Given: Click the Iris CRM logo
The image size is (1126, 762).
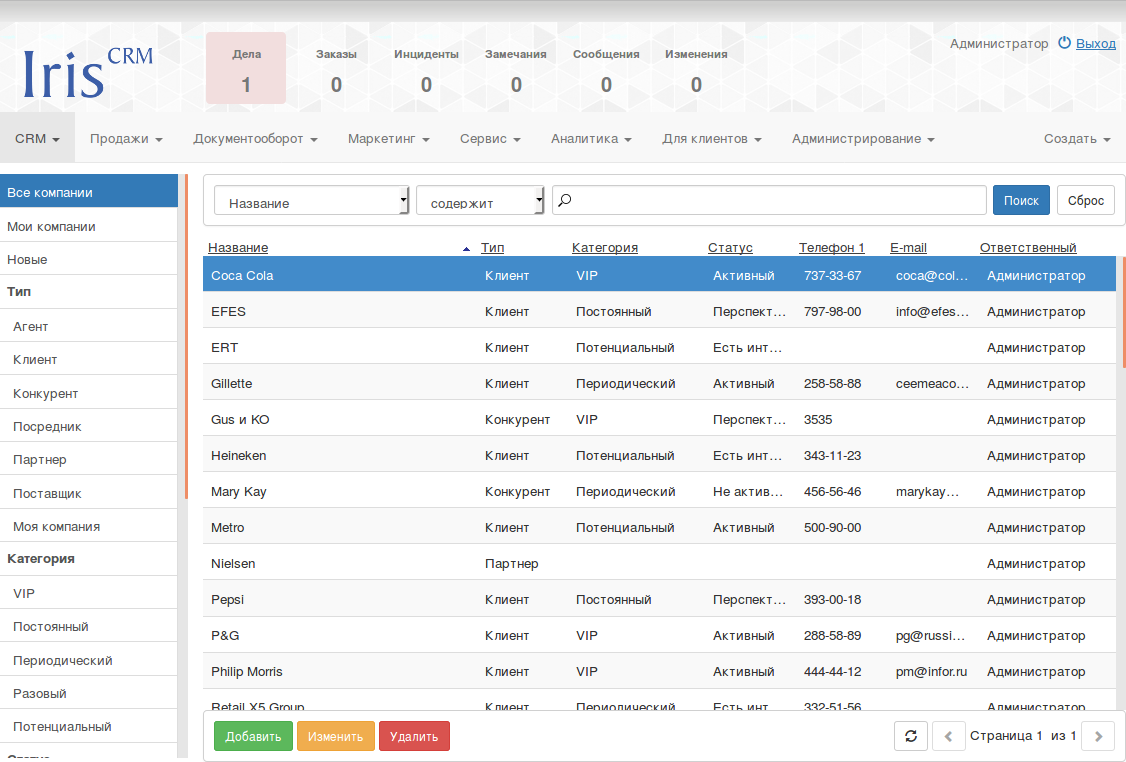Looking at the screenshot, I should click(88, 72).
